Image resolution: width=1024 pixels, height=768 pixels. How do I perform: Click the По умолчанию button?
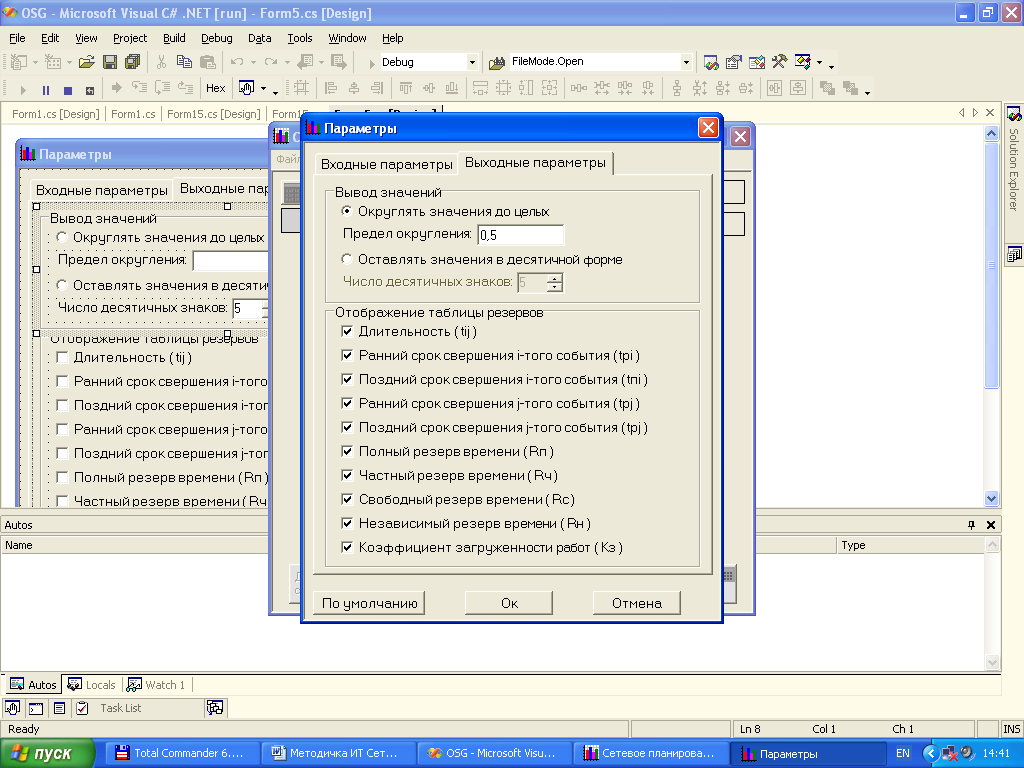[370, 603]
